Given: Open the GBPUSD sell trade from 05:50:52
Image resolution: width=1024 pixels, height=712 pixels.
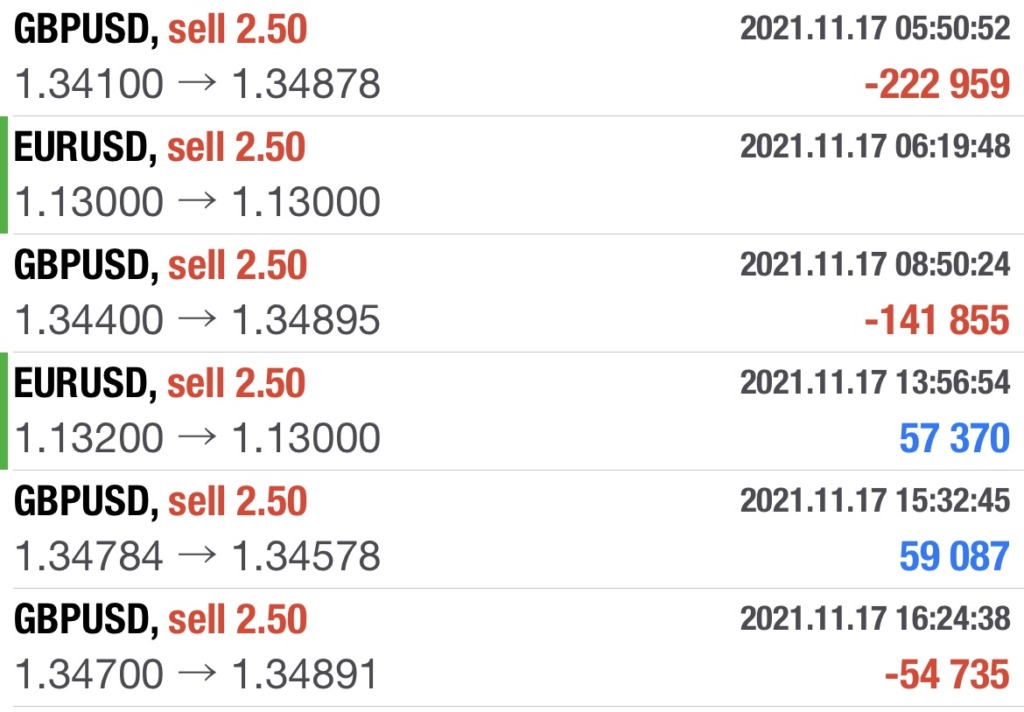Looking at the screenshot, I should point(512,57).
